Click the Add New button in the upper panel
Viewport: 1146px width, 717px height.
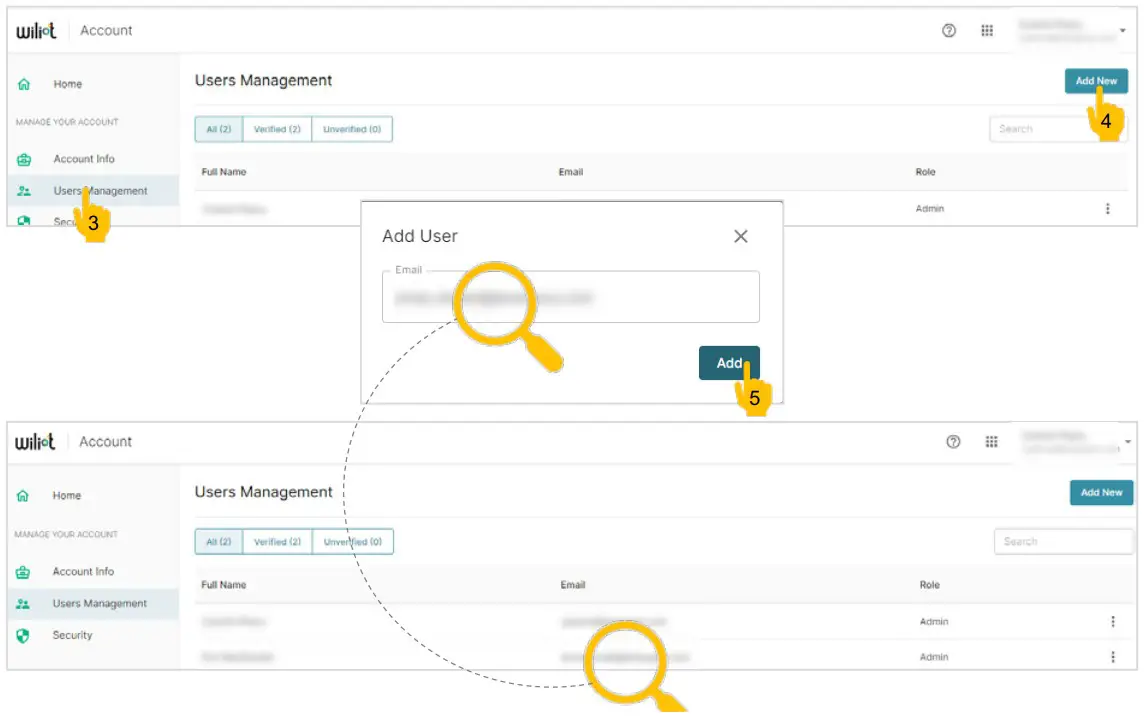point(1096,81)
